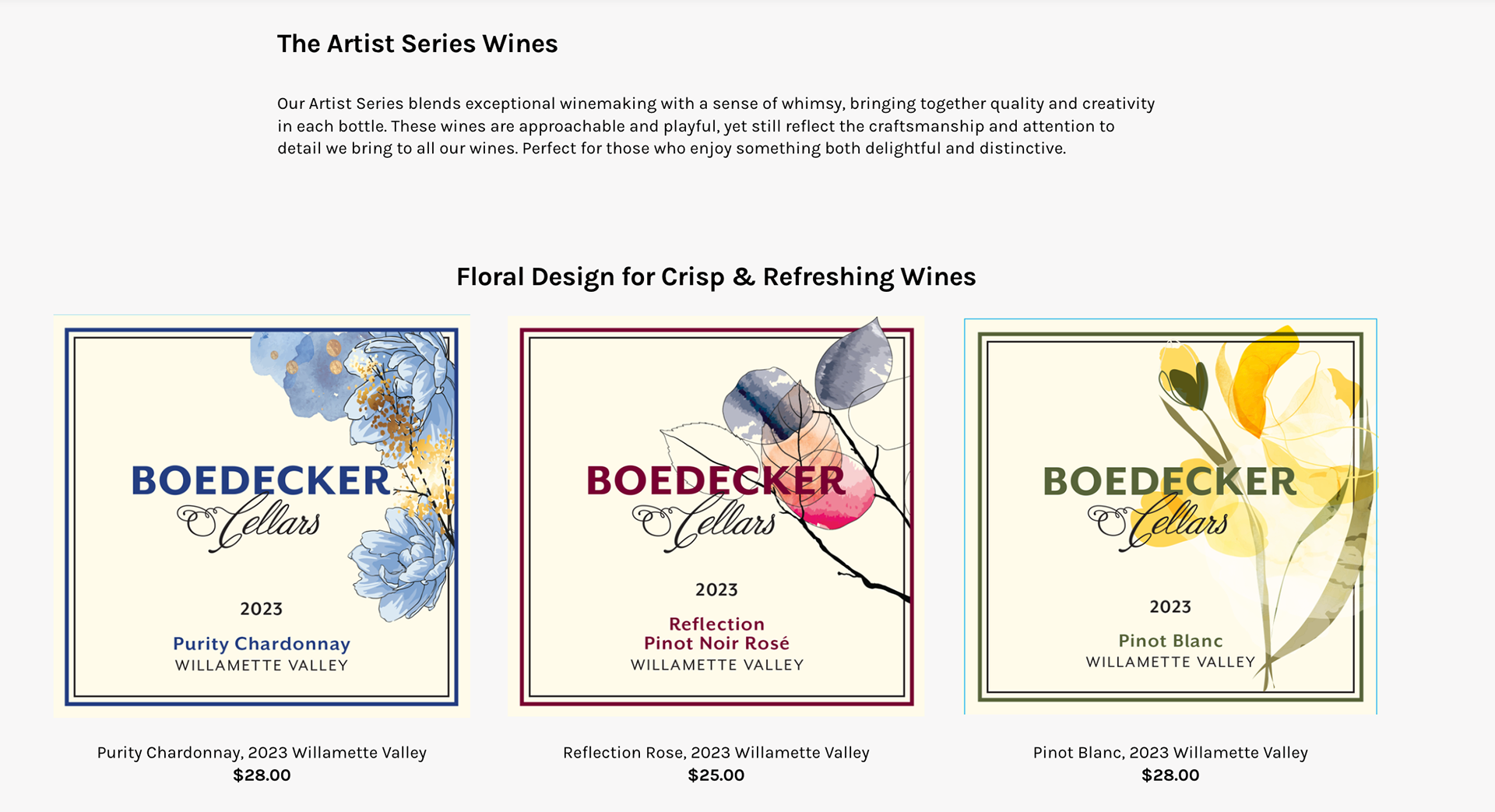Viewport: 1495px width, 812px height.
Task: Open the Pinot Blanc label image
Action: coord(1170,516)
